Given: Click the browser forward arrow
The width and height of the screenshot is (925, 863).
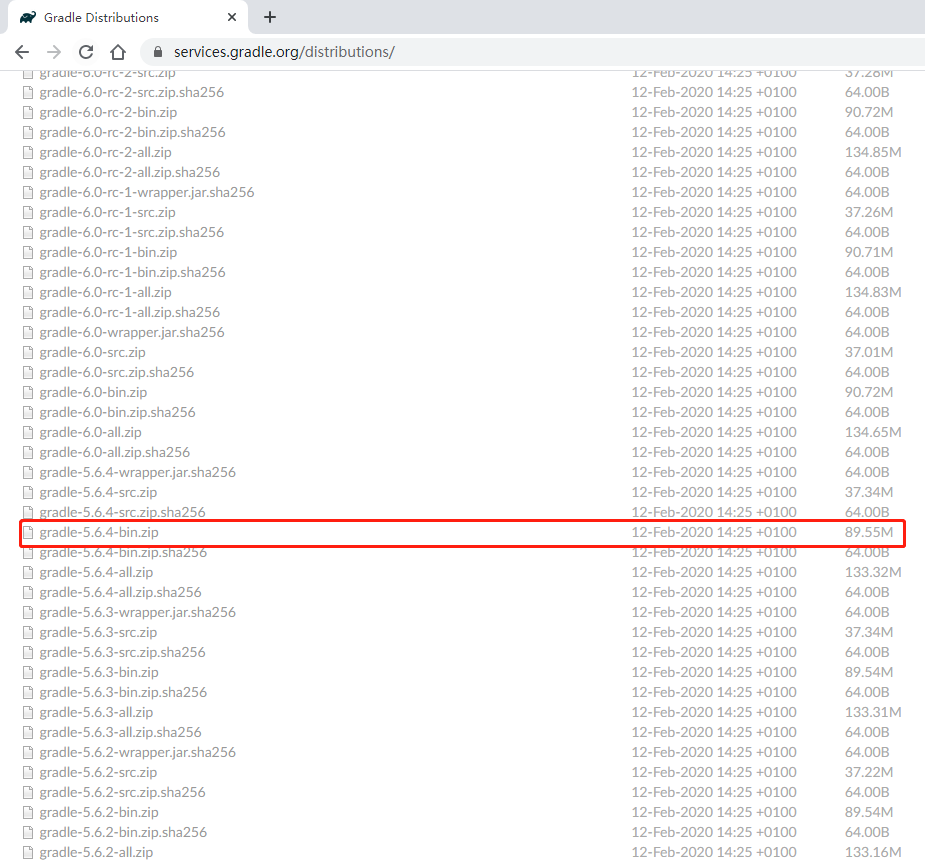Looking at the screenshot, I should coord(54,52).
